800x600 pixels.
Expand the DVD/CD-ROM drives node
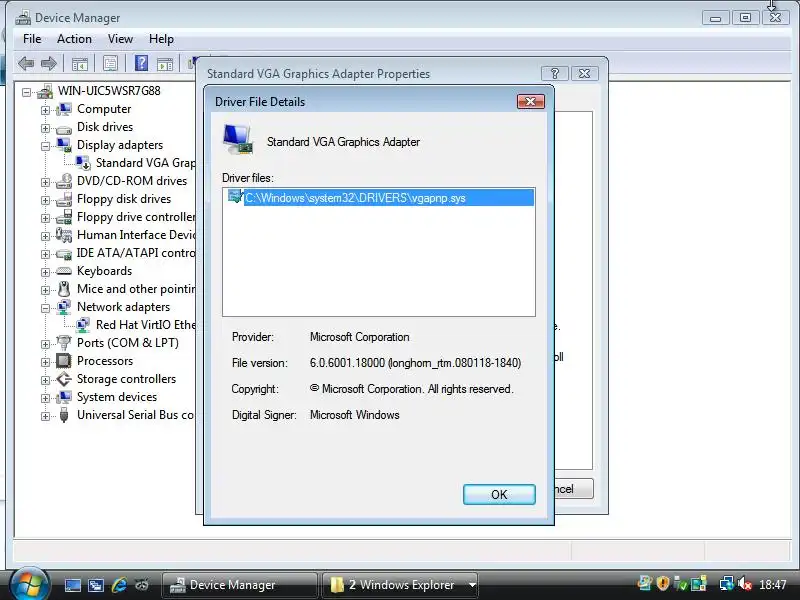[45, 182]
